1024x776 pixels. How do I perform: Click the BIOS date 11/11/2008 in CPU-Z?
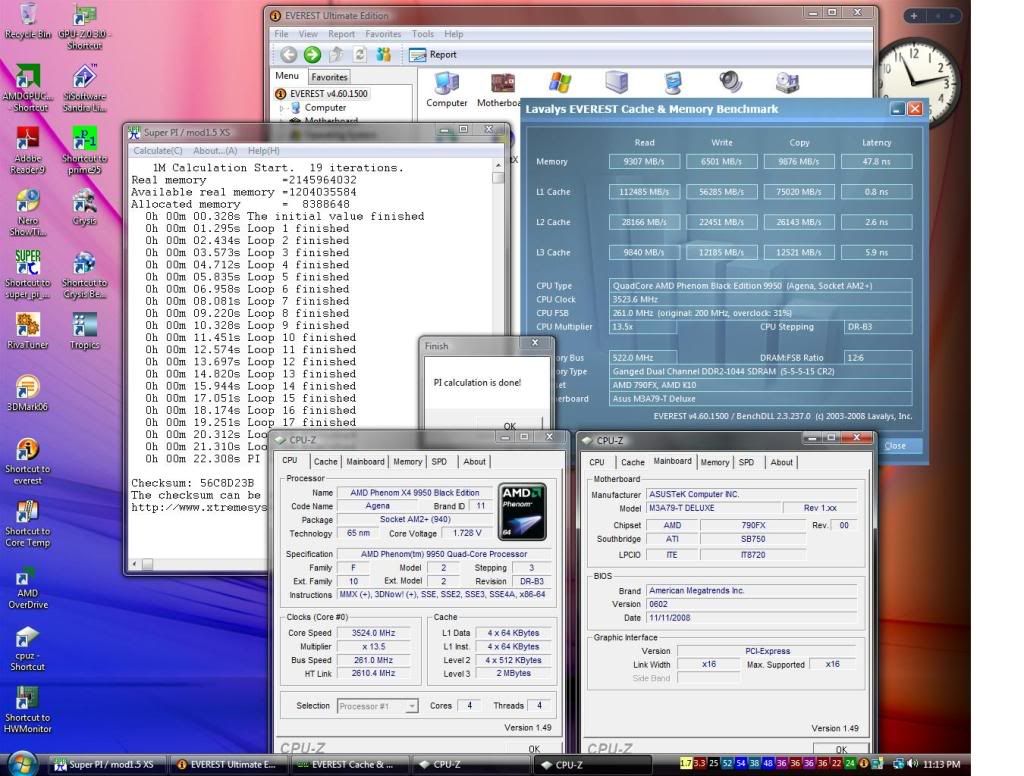pyautogui.click(x=752, y=617)
